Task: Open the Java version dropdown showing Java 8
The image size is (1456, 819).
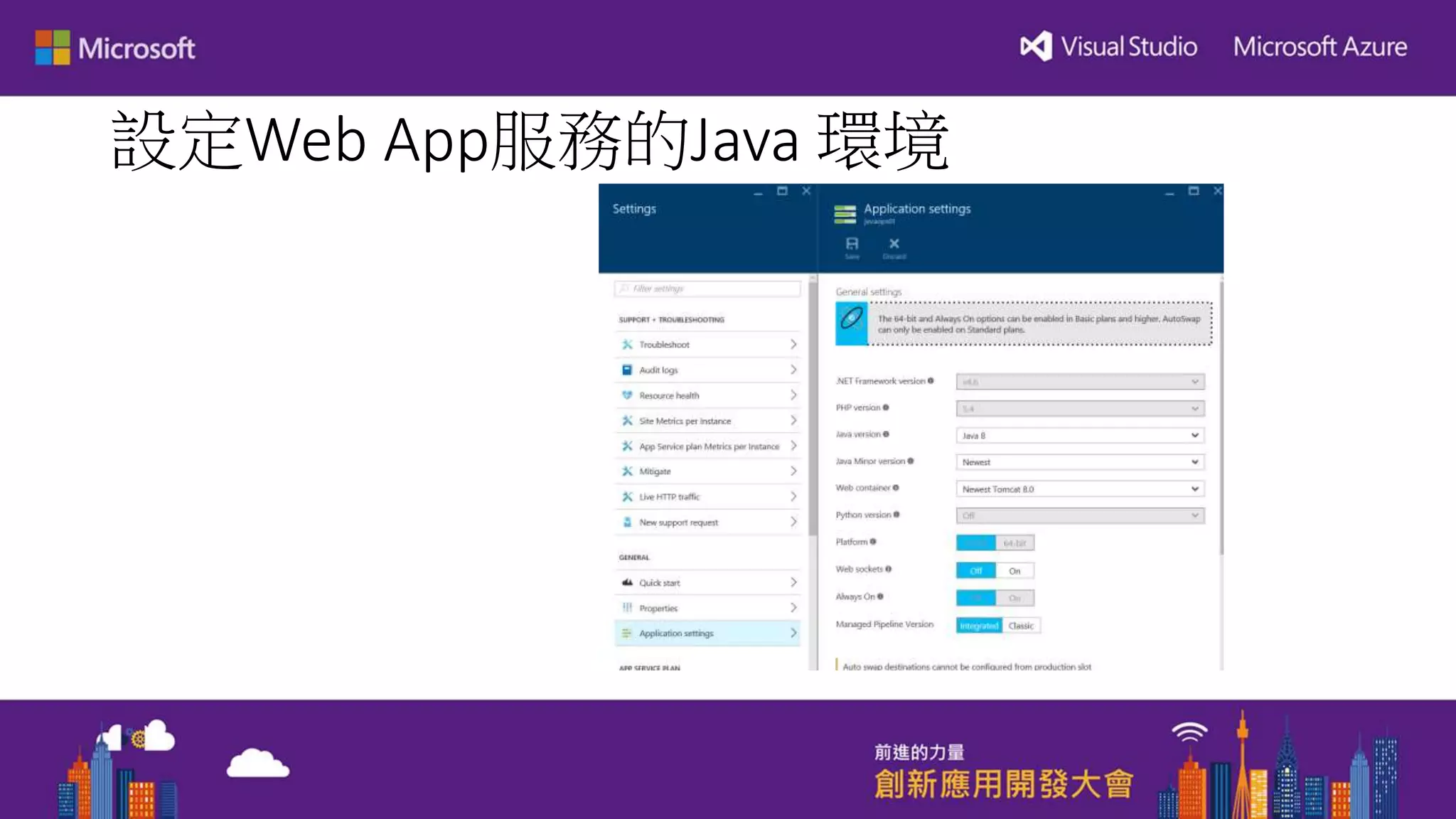Action: tap(1080, 435)
